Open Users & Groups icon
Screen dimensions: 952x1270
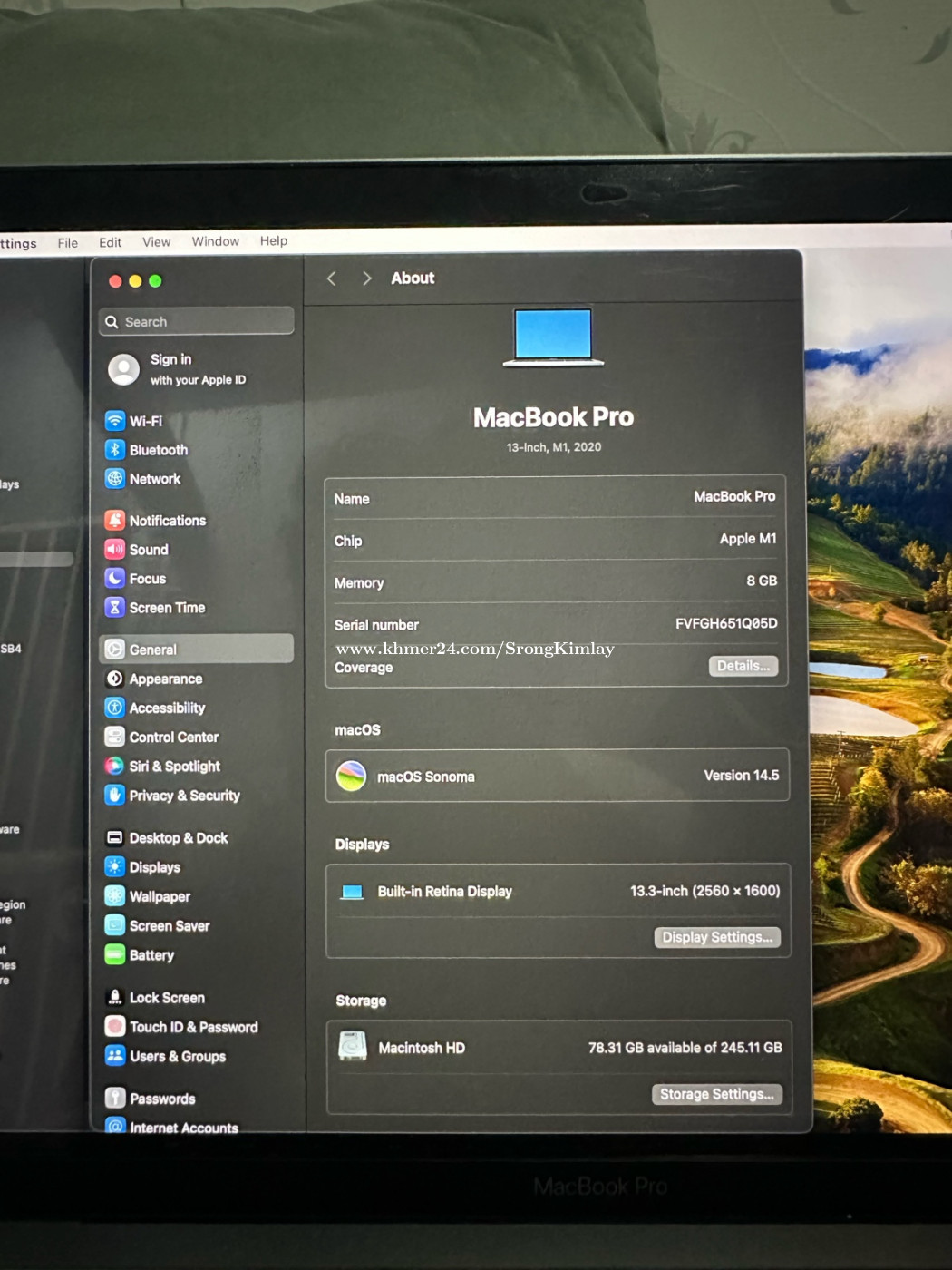(x=115, y=1056)
